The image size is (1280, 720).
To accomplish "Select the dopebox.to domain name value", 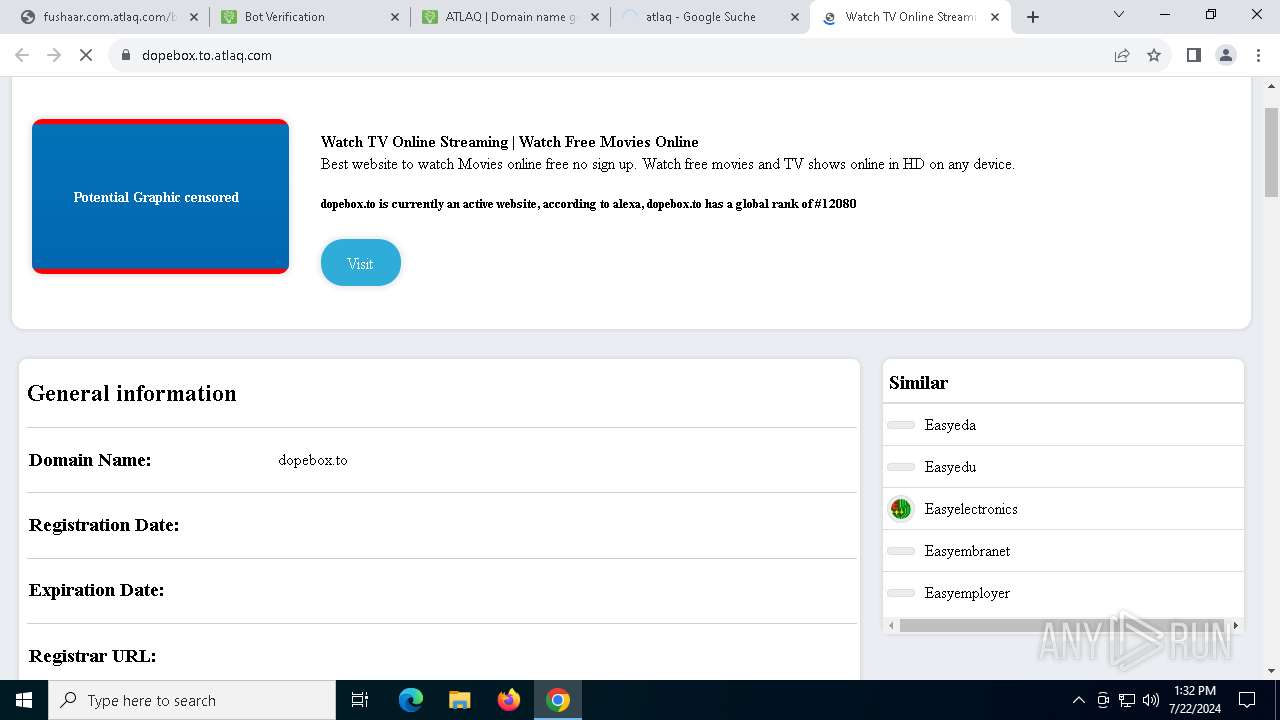I will click(313, 460).
